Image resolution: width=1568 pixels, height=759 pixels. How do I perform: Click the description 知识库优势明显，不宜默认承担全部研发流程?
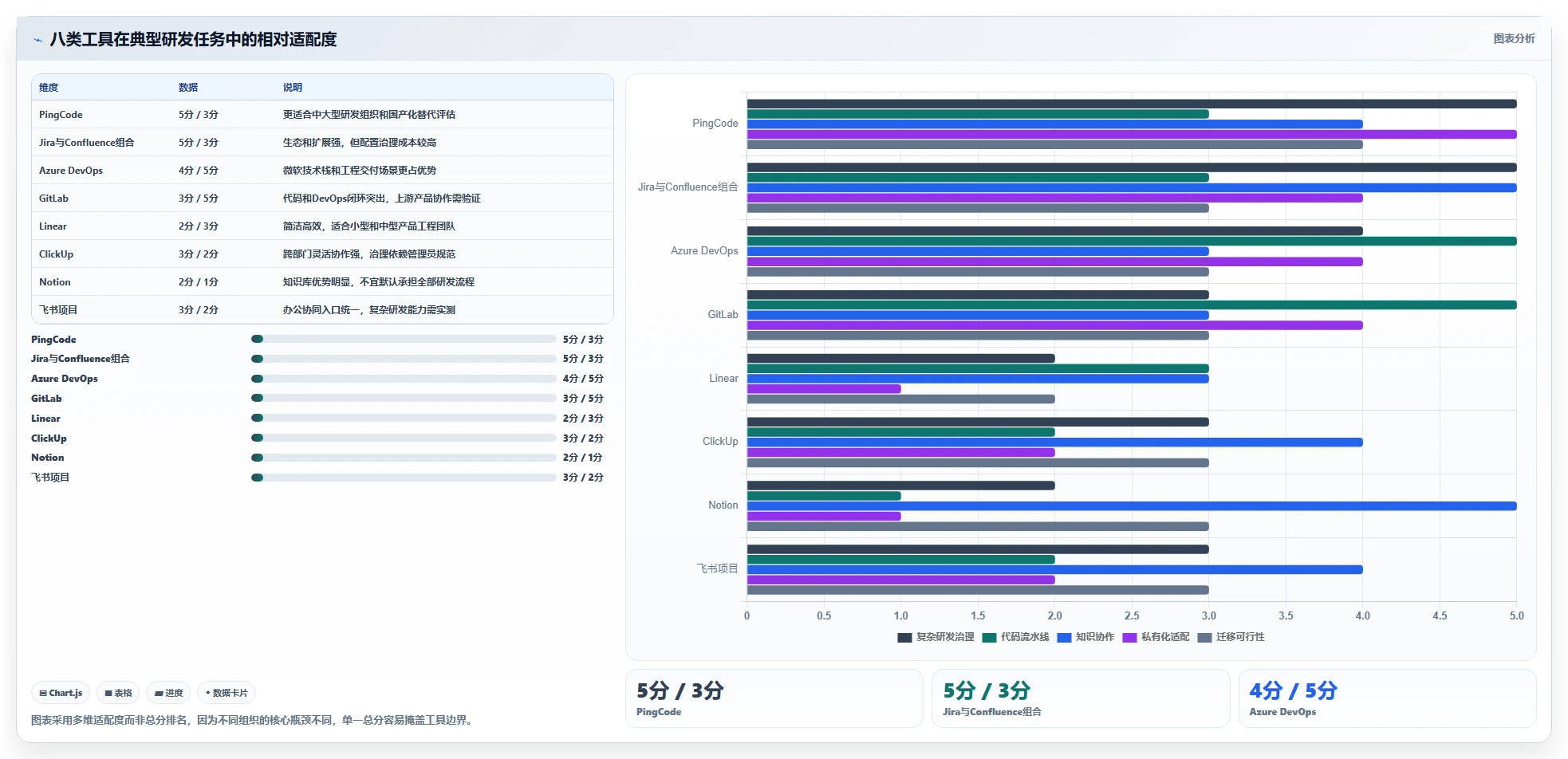379,282
